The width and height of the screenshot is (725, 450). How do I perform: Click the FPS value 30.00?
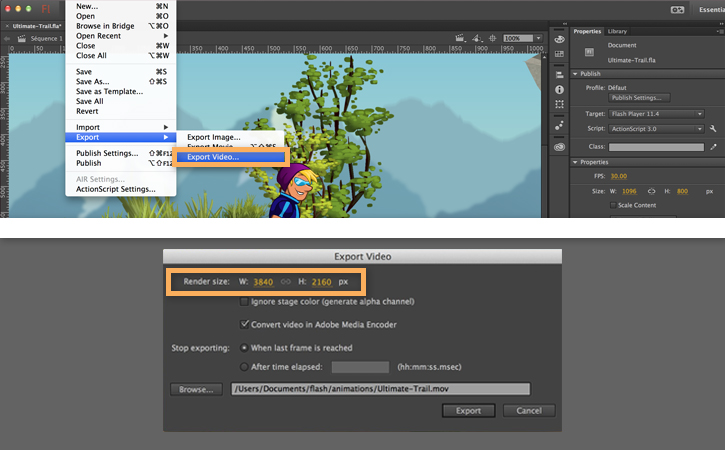click(619, 176)
